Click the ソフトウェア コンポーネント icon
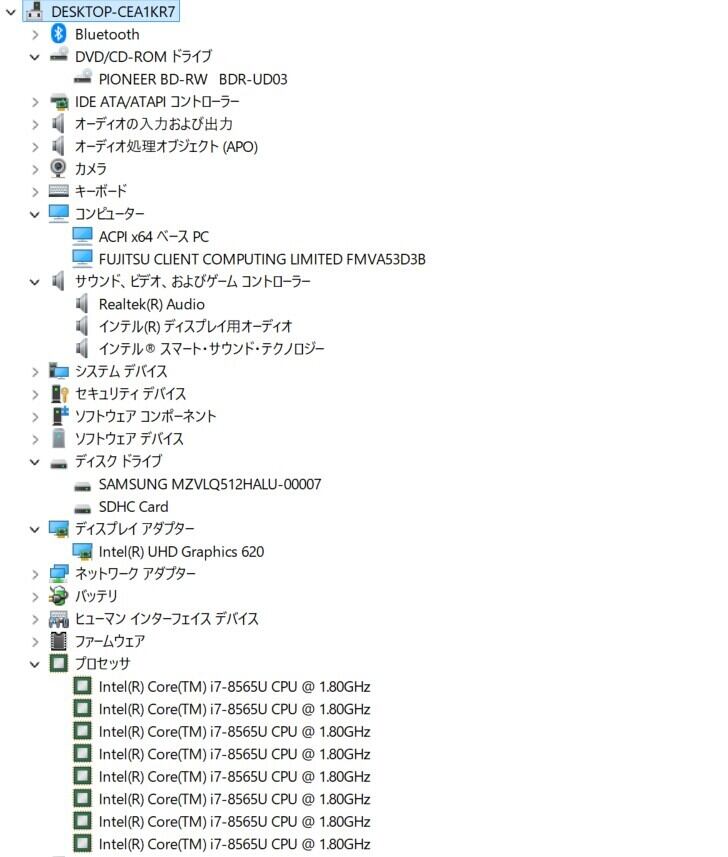728x857 pixels. coord(60,416)
